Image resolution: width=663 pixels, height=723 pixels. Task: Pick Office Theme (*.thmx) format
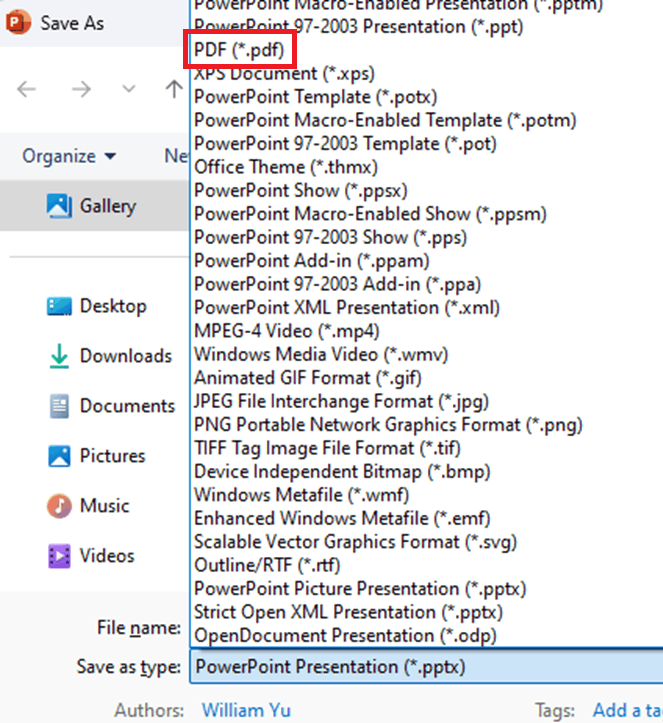[286, 167]
